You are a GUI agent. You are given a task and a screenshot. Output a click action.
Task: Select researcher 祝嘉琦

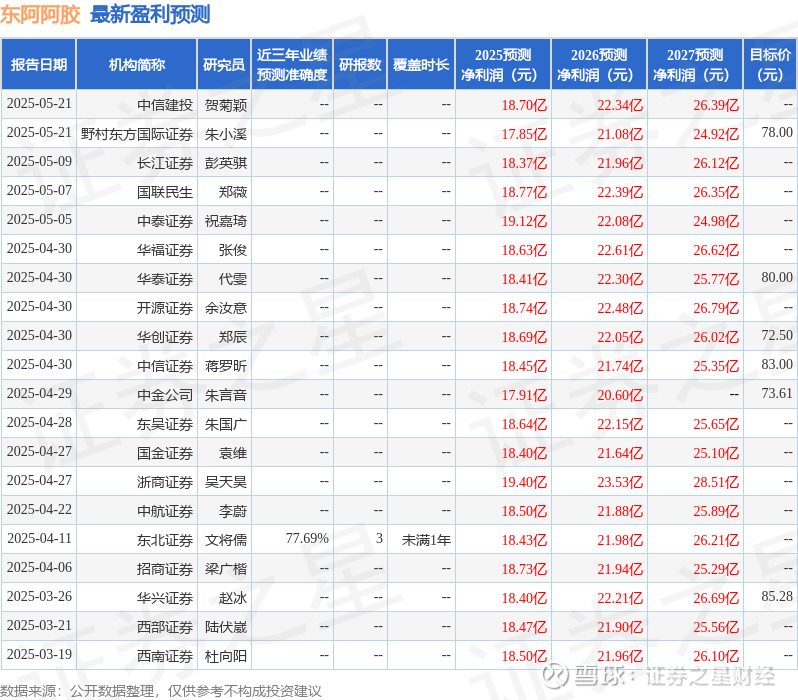[x=226, y=221]
